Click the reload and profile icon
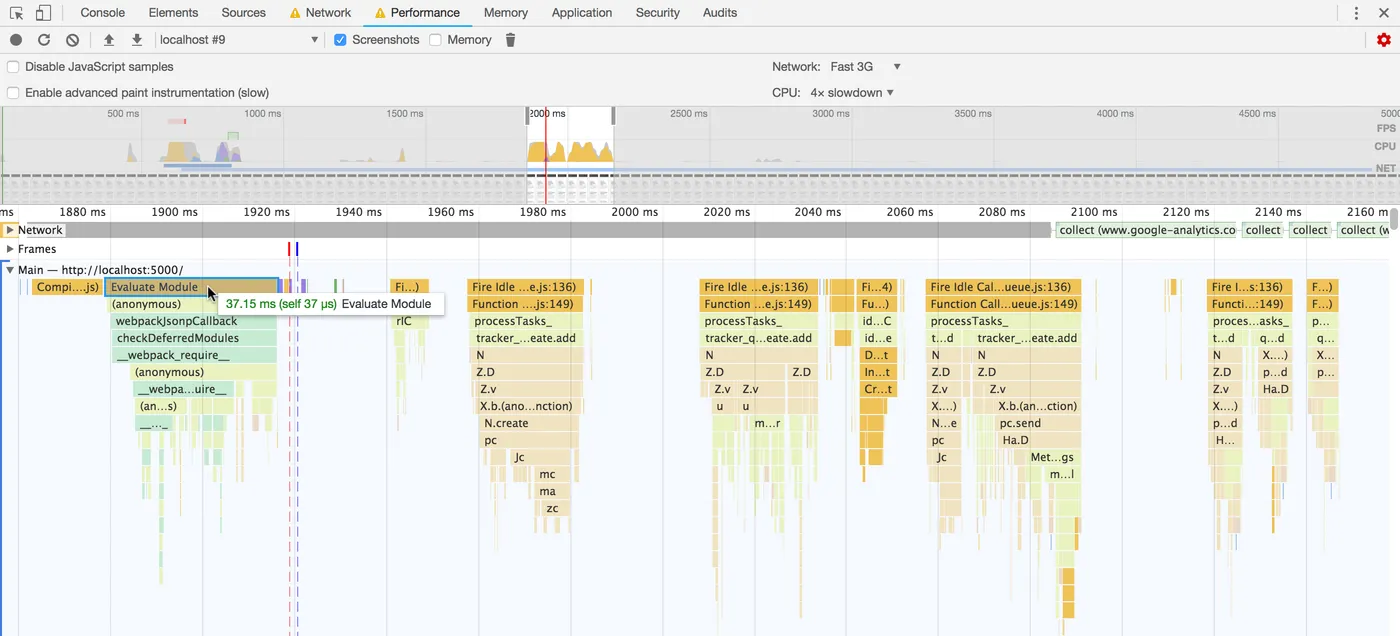The image size is (1400, 636). (x=44, y=40)
